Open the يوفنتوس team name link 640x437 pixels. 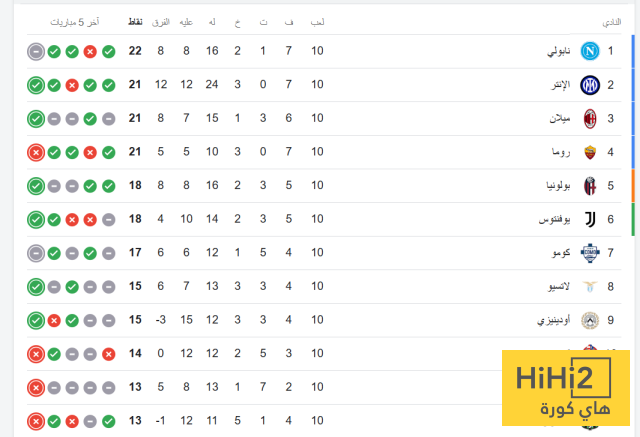point(552,219)
